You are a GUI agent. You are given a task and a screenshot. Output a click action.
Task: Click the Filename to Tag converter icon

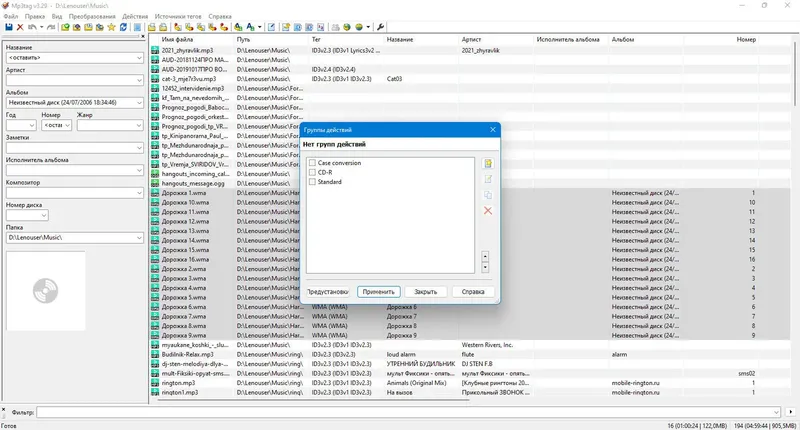pos(189,27)
